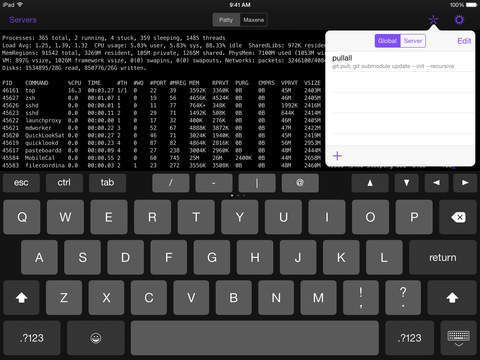
Task: Tap the V key
Action: (x=191, y=298)
